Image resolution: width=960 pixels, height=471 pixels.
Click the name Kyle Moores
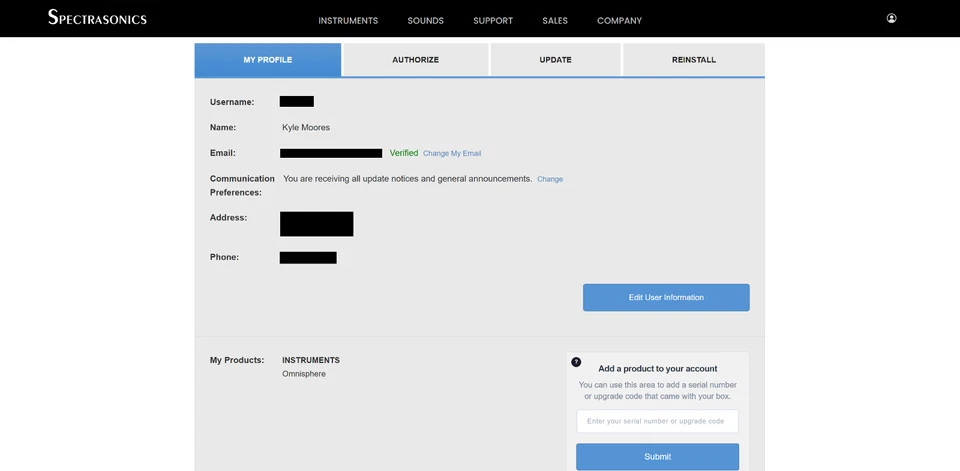click(306, 128)
